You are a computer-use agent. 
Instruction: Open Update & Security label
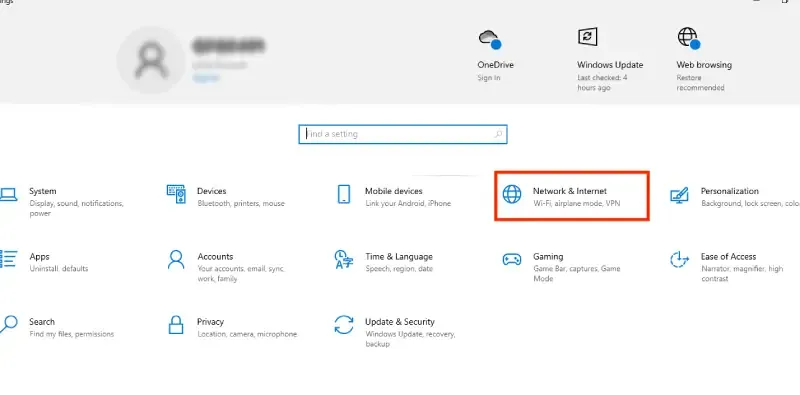tap(399, 322)
